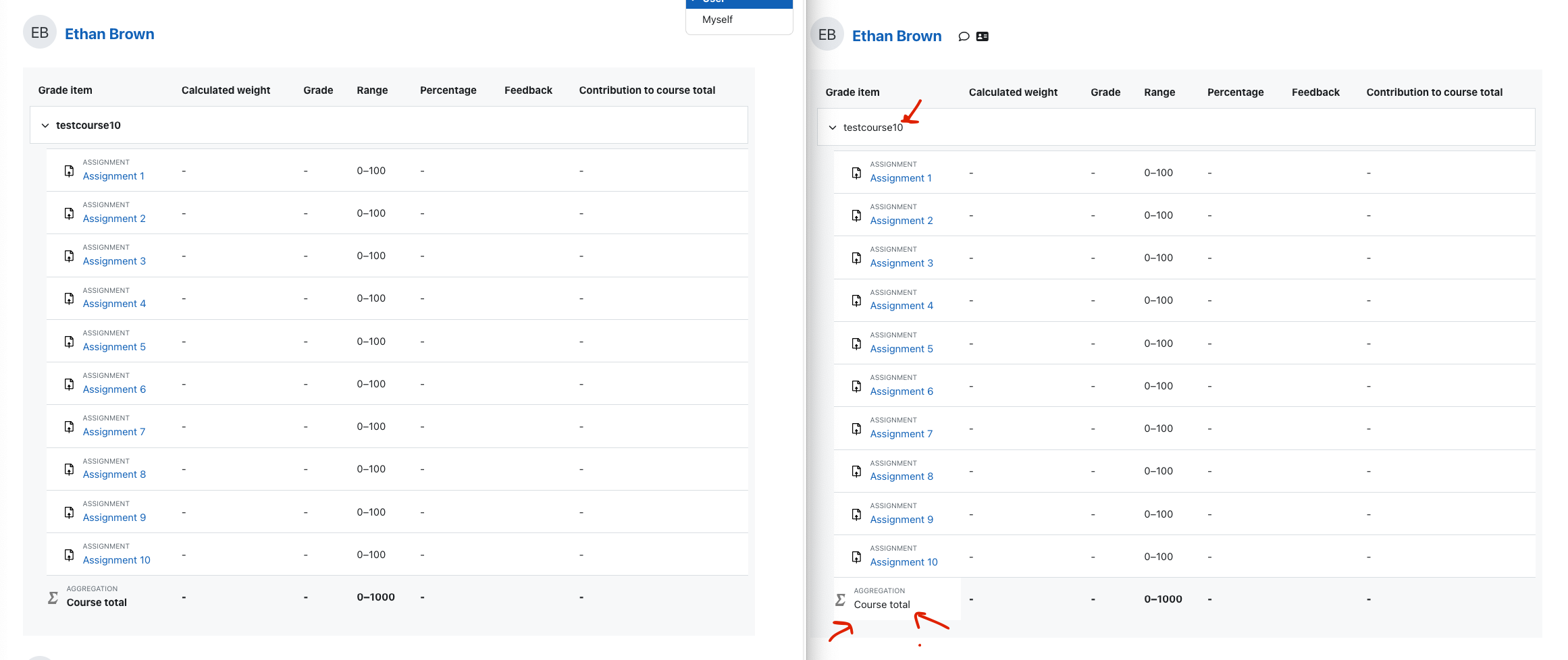Image resolution: width=1568 pixels, height=660 pixels.
Task: Click Assignment 4 file icon in right report
Action: point(856,300)
